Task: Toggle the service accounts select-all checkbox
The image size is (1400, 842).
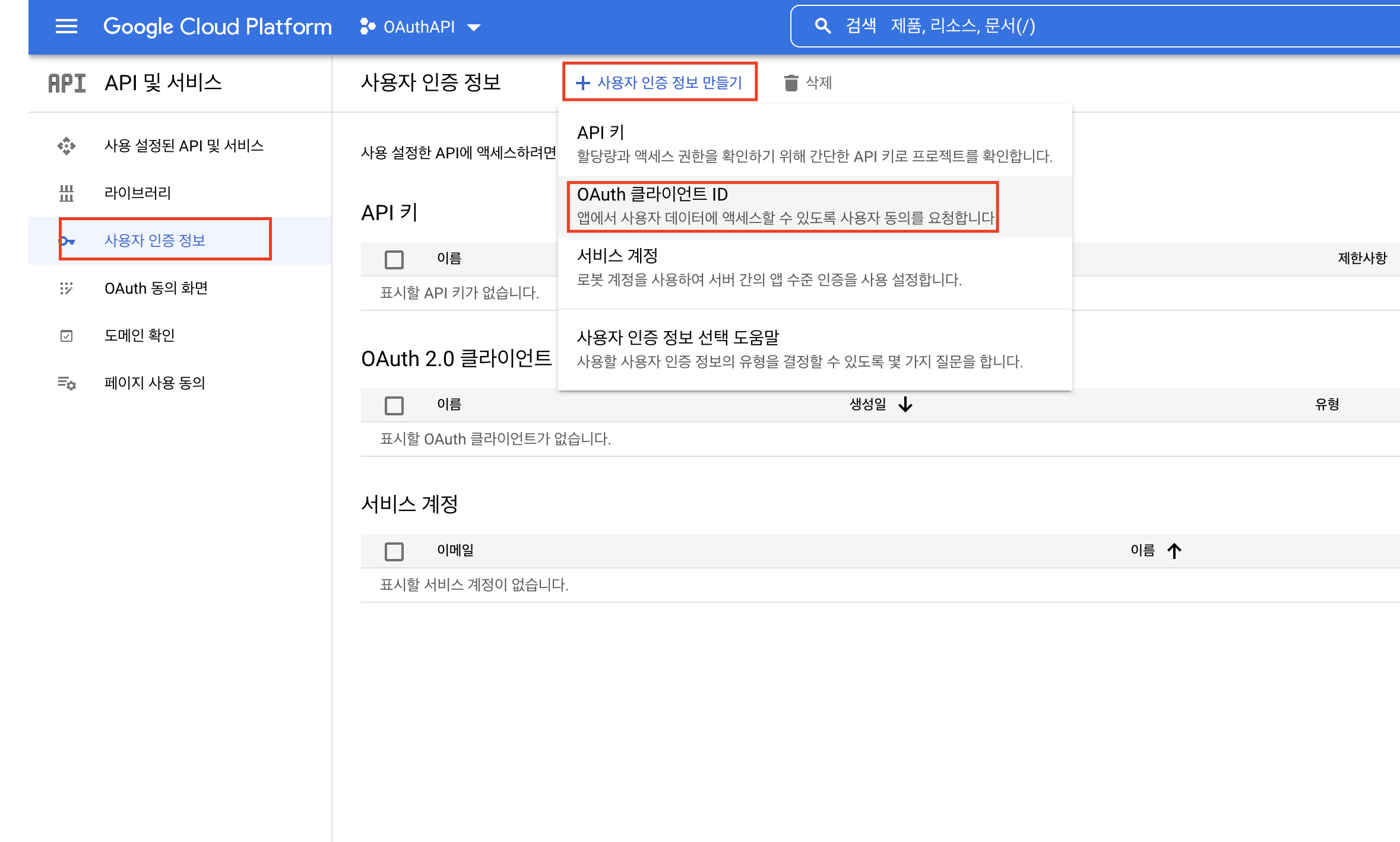Action: click(x=394, y=551)
